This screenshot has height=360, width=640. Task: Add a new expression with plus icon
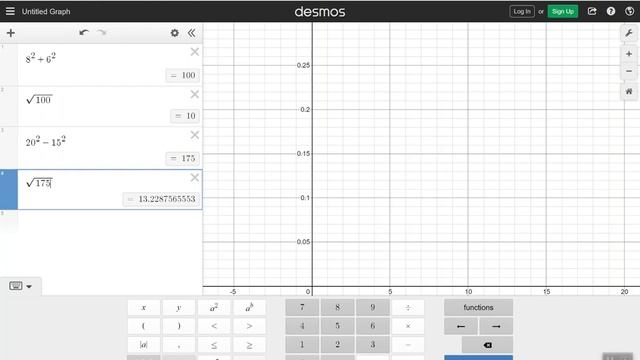click(x=11, y=33)
